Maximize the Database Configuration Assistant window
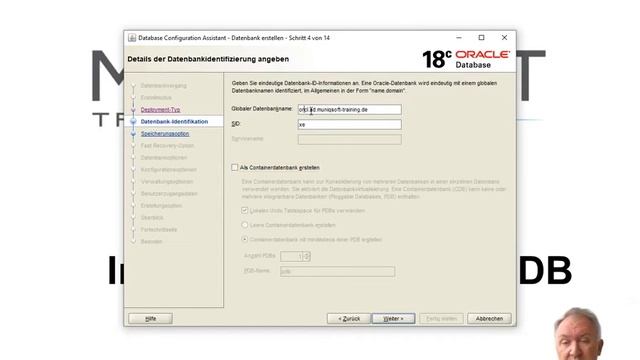This screenshot has height=360, width=640. coord(482,38)
